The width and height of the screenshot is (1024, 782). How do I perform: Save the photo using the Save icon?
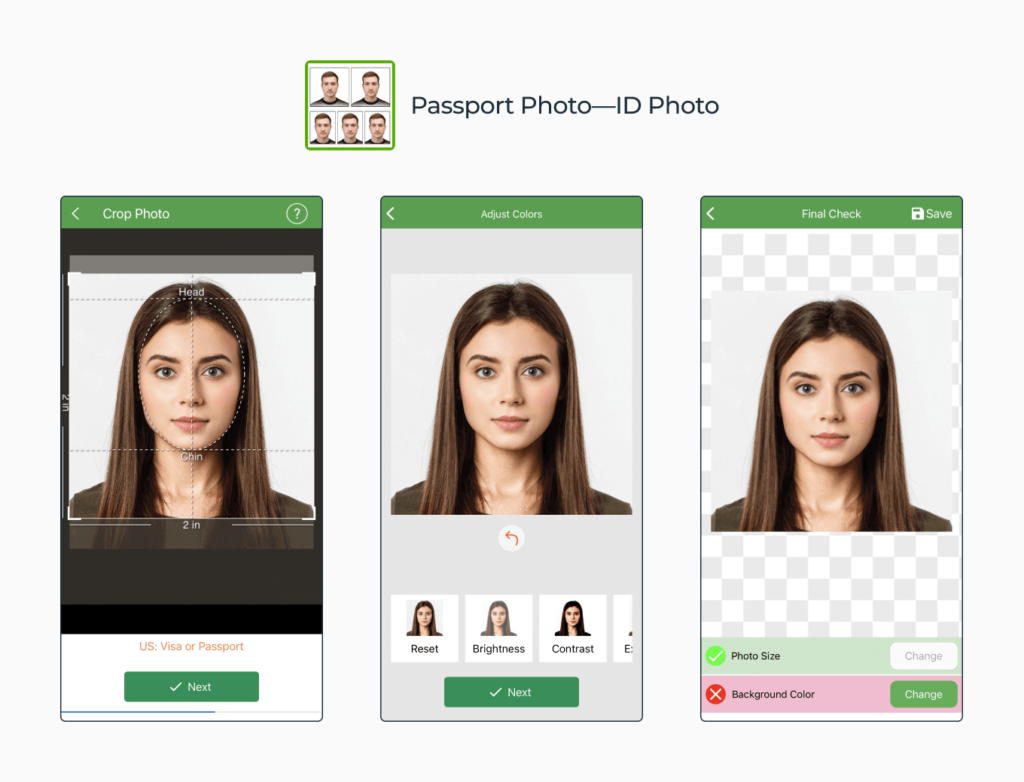(x=930, y=213)
